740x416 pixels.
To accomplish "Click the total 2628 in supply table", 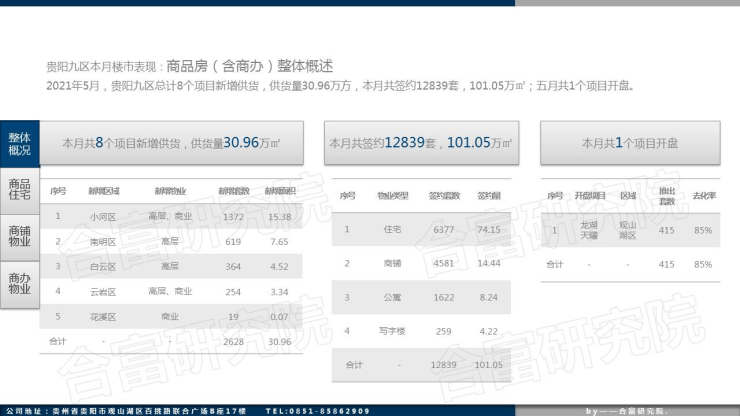I will [x=233, y=341].
